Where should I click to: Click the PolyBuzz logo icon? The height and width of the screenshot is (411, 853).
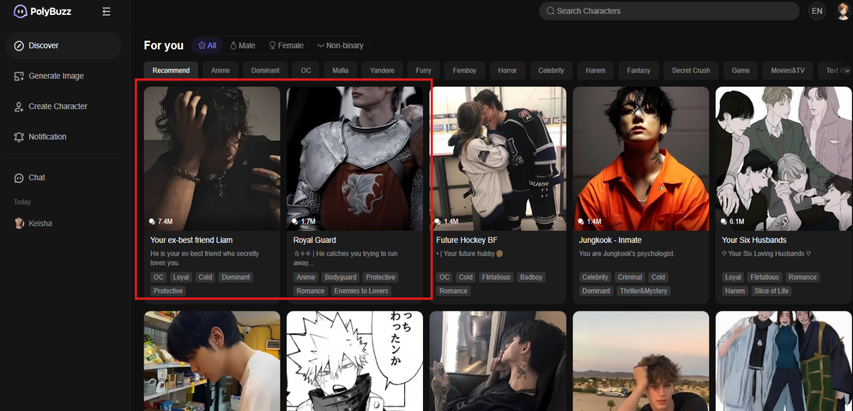point(20,12)
